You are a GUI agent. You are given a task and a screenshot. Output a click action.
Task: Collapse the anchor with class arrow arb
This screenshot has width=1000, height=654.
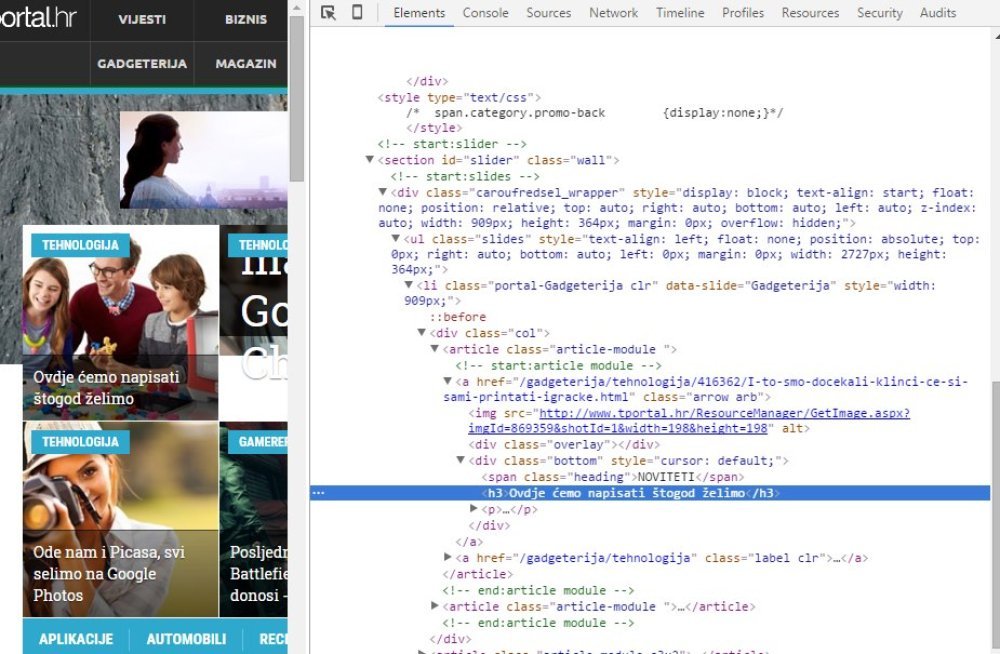(448, 381)
